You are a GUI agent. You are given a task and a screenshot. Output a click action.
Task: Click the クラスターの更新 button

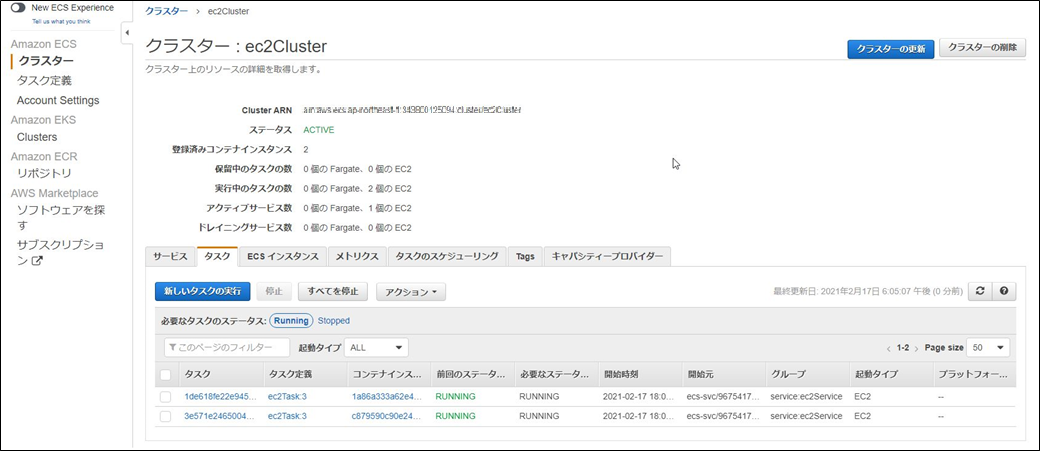[x=891, y=49]
